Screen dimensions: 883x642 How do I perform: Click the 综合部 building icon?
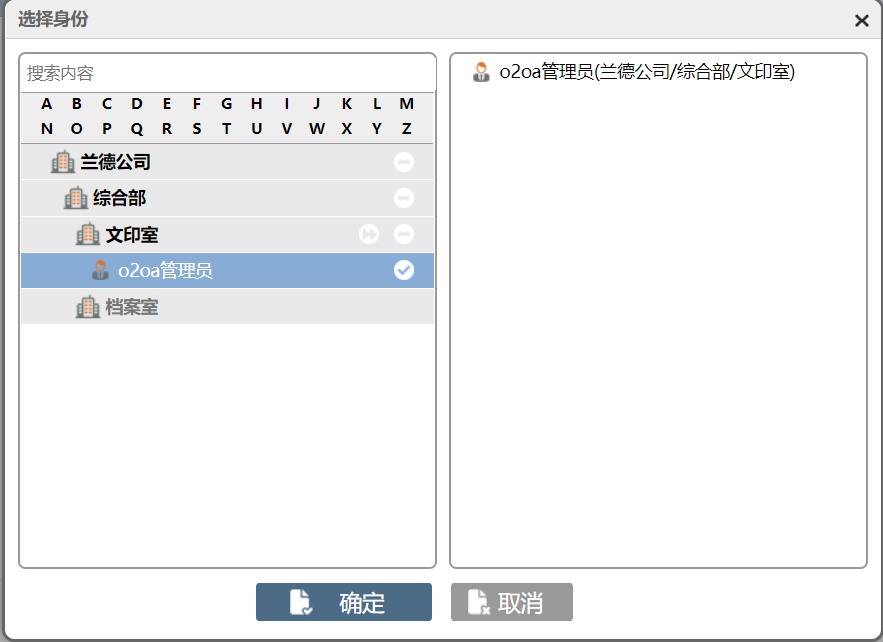[75, 198]
